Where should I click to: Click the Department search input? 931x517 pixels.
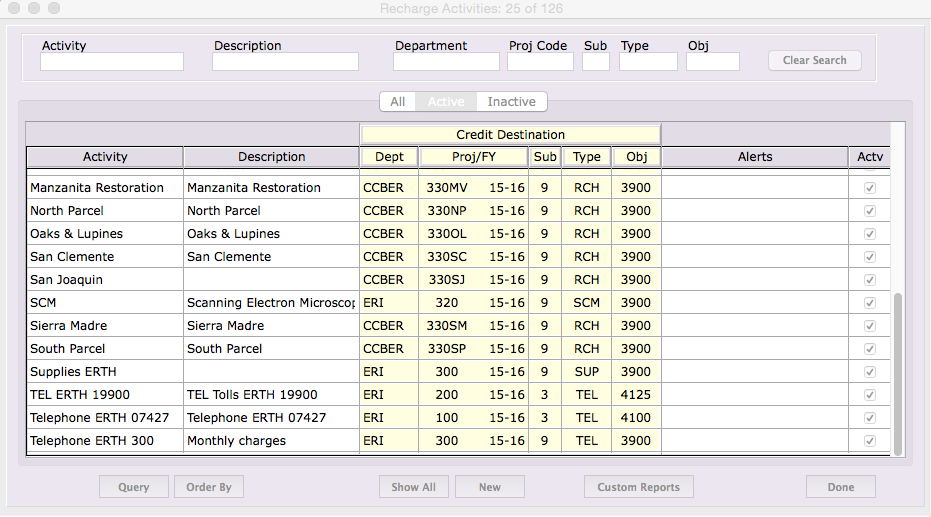coord(445,62)
